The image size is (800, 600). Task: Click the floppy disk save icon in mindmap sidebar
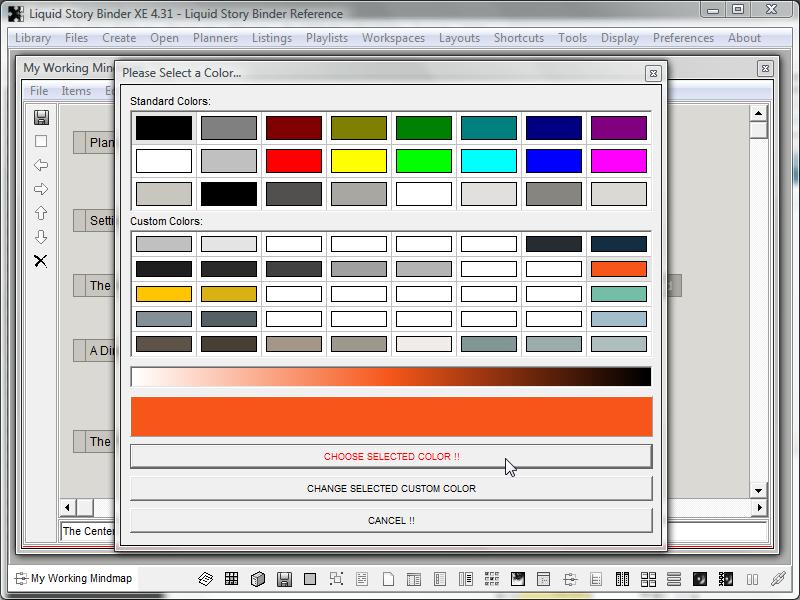(41, 117)
